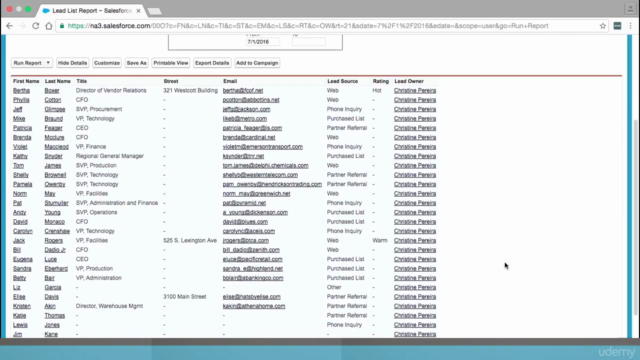Click email jeffg@jackson.com
The height and width of the screenshot is (360, 640).
point(247,109)
